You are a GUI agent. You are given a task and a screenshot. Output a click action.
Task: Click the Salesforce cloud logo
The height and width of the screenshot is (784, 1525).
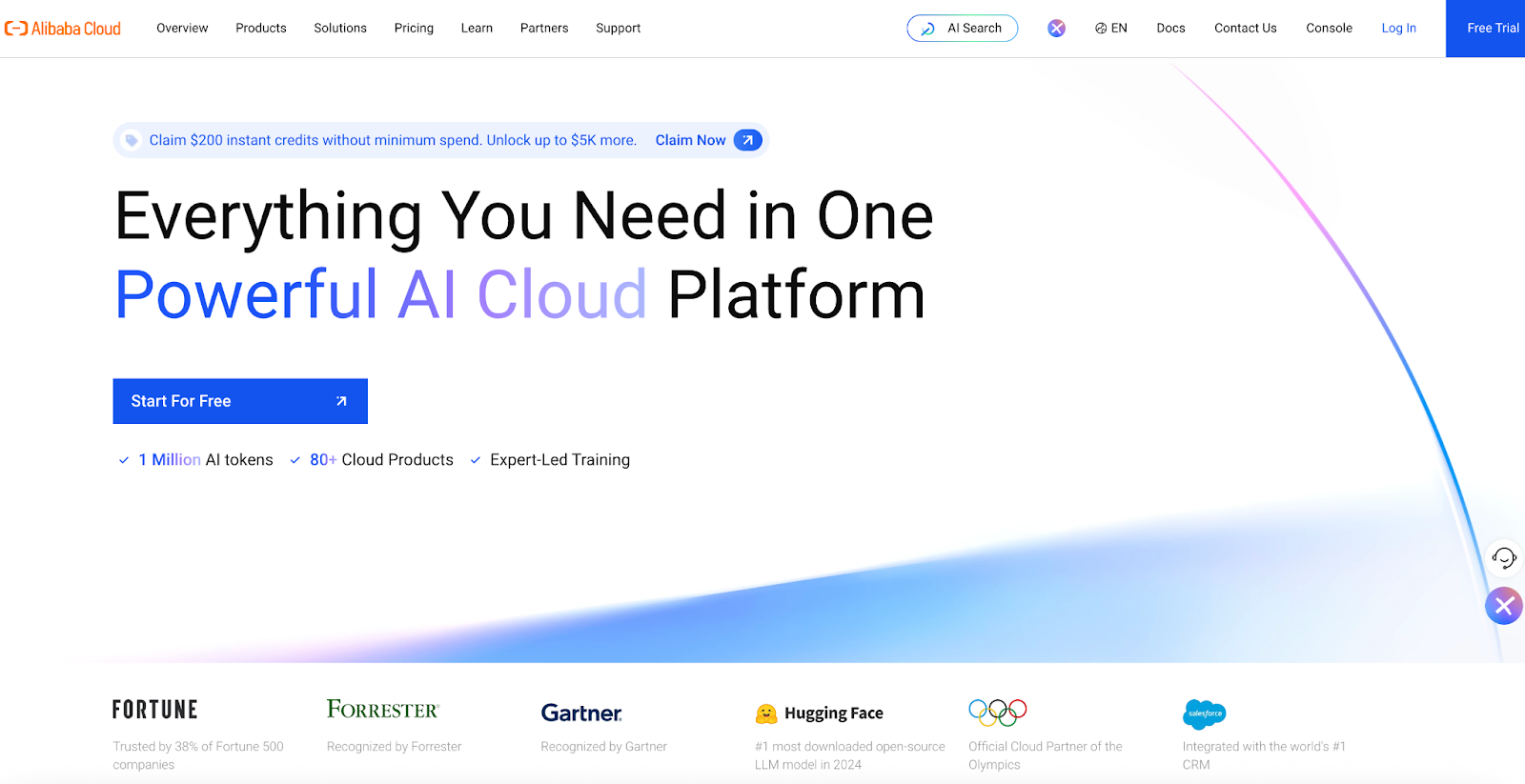(1204, 714)
